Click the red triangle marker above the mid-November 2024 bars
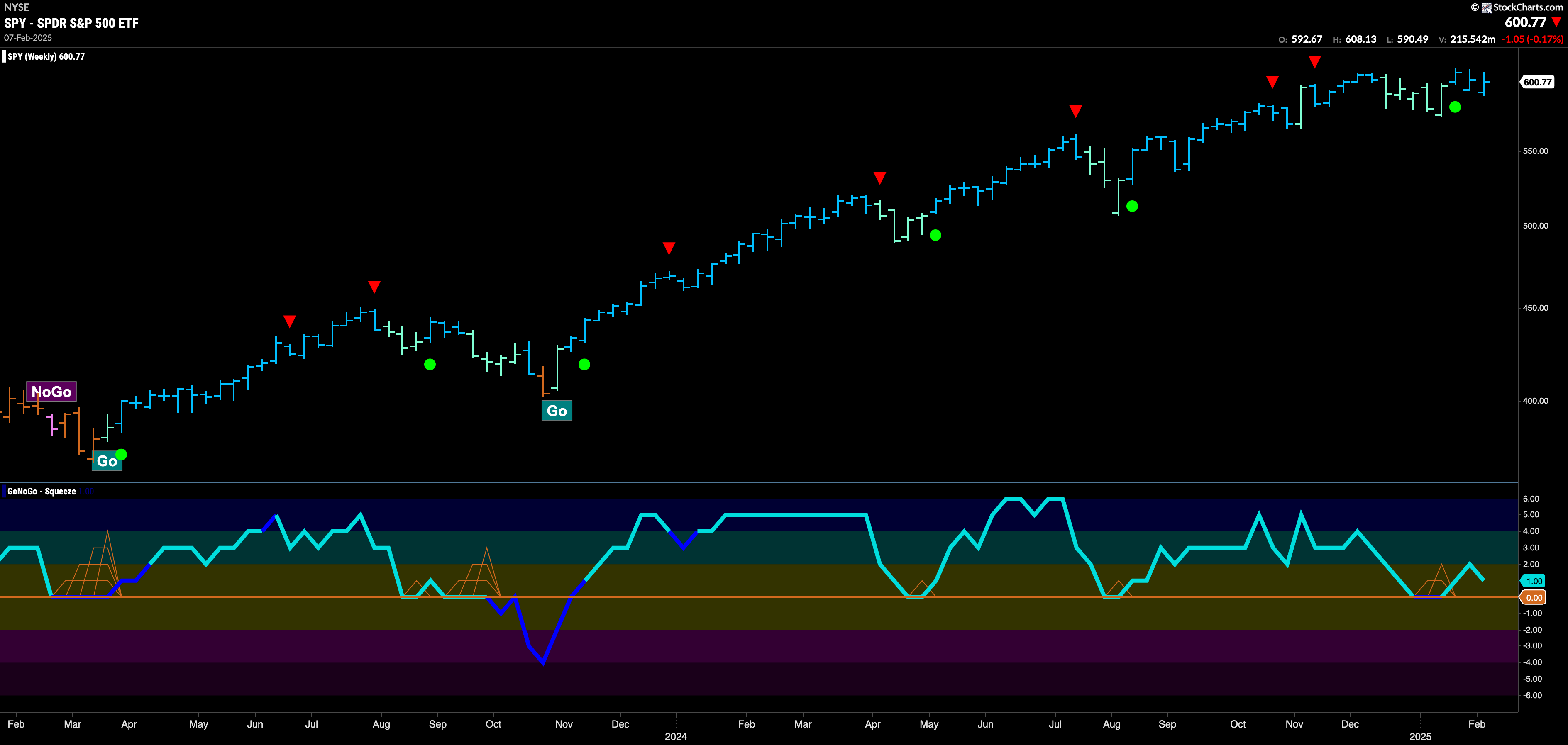This screenshot has width=1568, height=745. pos(1315,62)
